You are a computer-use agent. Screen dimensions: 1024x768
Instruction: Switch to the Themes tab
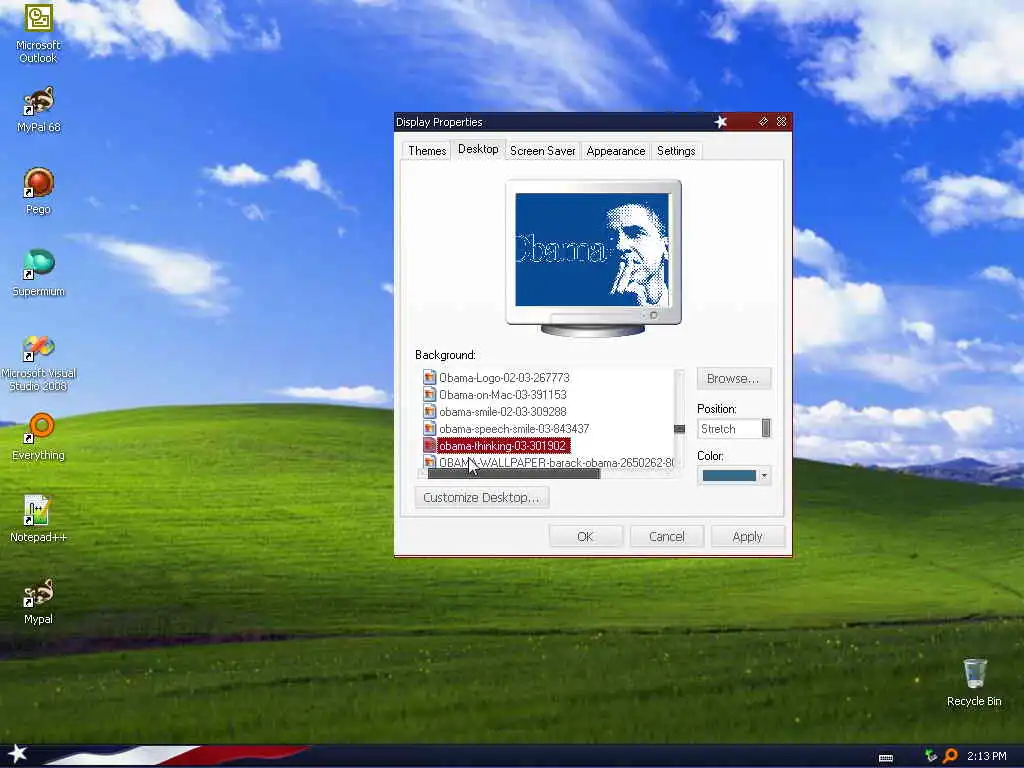point(427,151)
